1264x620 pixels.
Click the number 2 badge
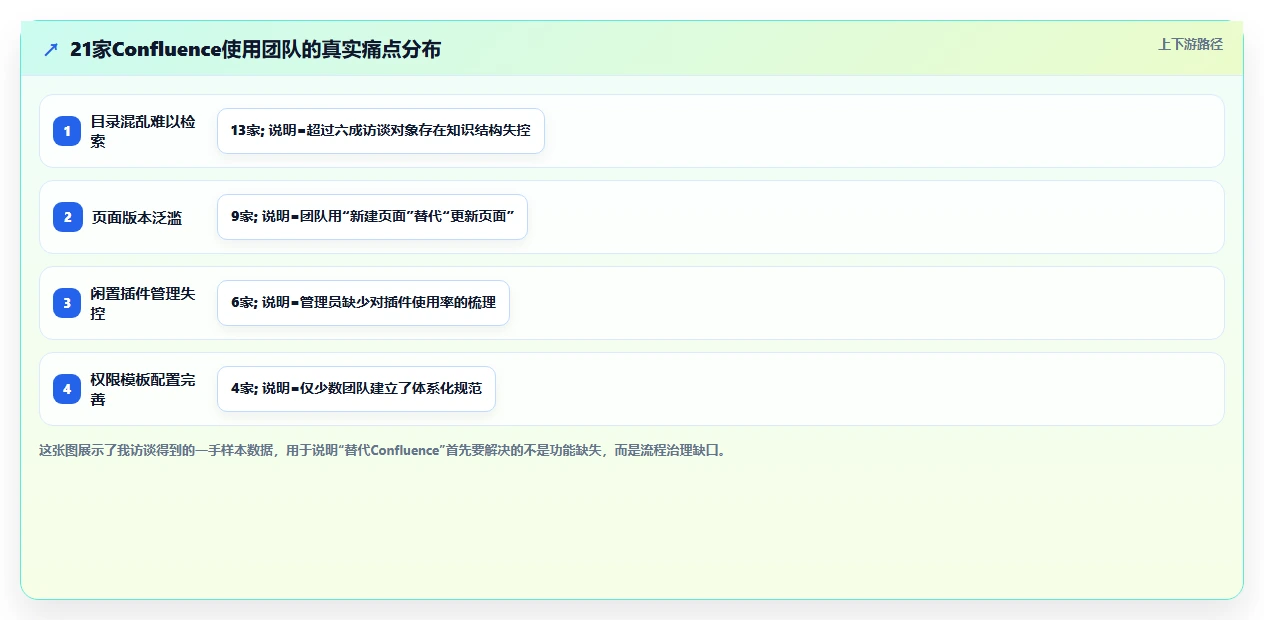click(67, 217)
